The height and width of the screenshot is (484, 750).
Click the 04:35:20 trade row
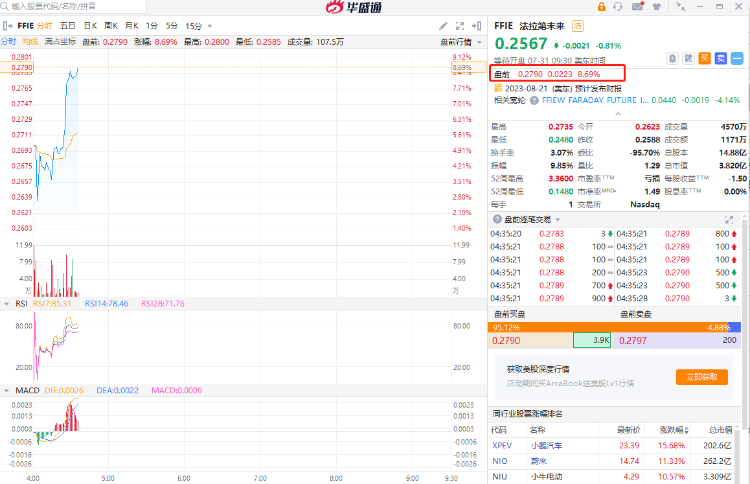coord(551,234)
